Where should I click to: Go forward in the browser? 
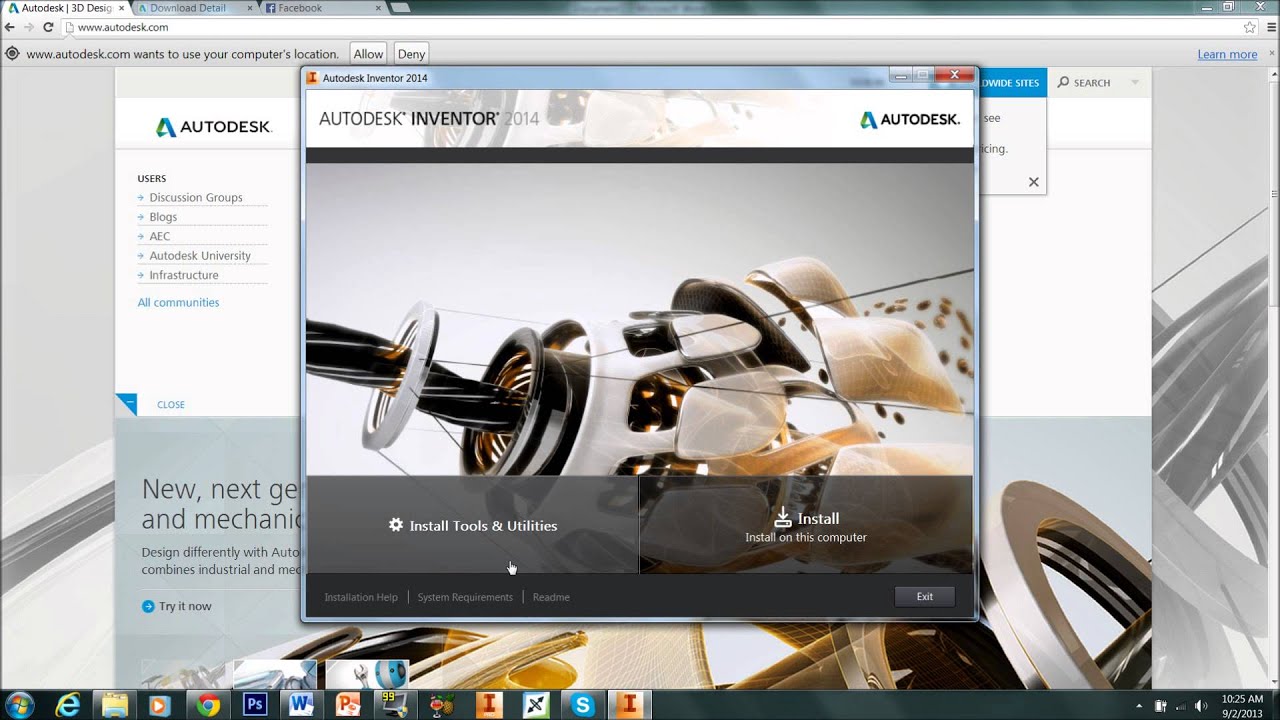(28, 27)
